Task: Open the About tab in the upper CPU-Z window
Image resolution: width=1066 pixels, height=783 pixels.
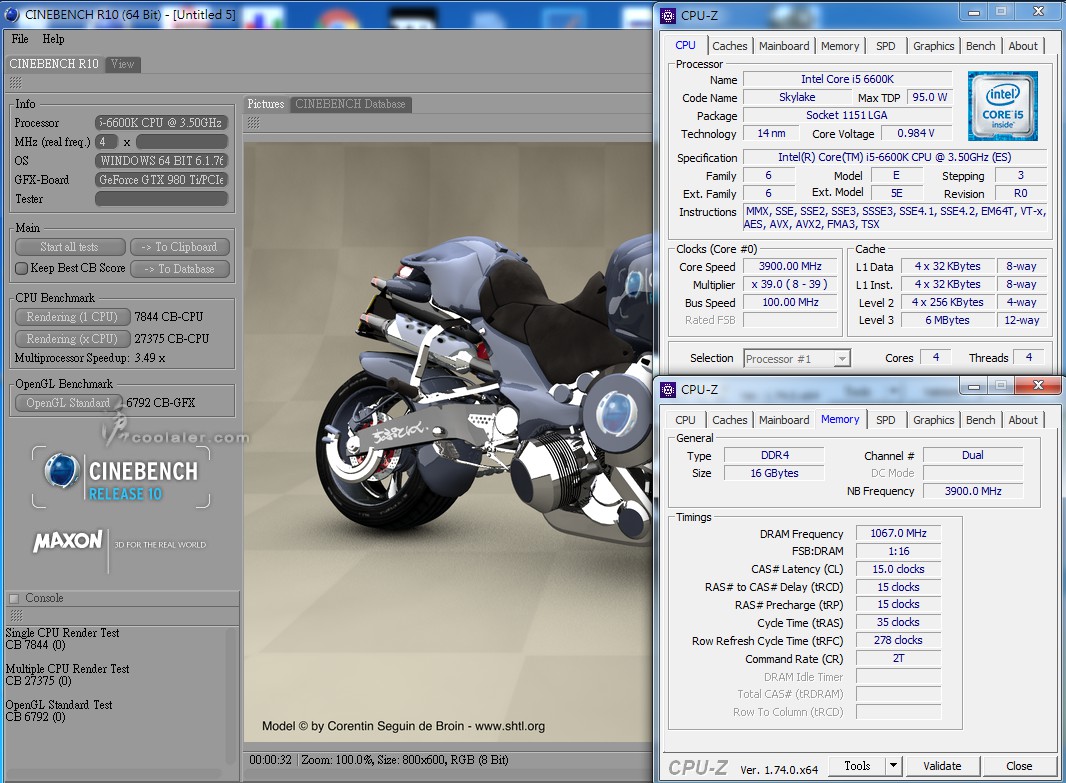Action: pos(1022,46)
